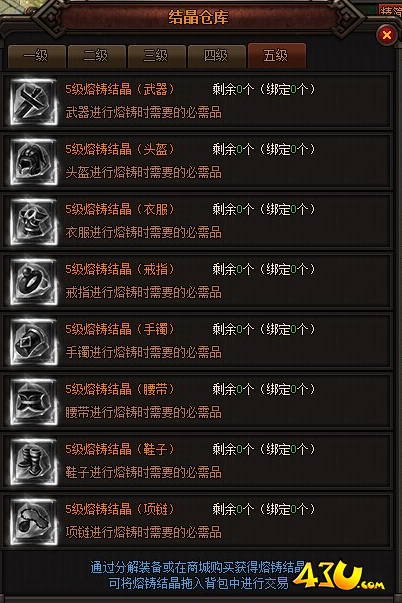Select the shoes (鞋子) crystal icon
The height and width of the screenshot is (603, 402).
[34, 462]
